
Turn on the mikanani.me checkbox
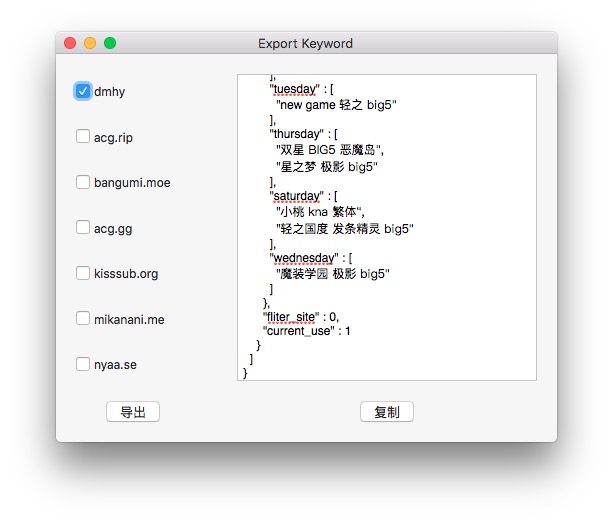(x=82, y=318)
